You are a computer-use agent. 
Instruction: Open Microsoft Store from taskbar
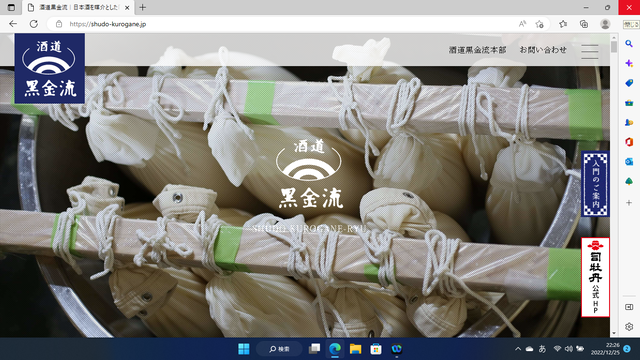pos(376,349)
